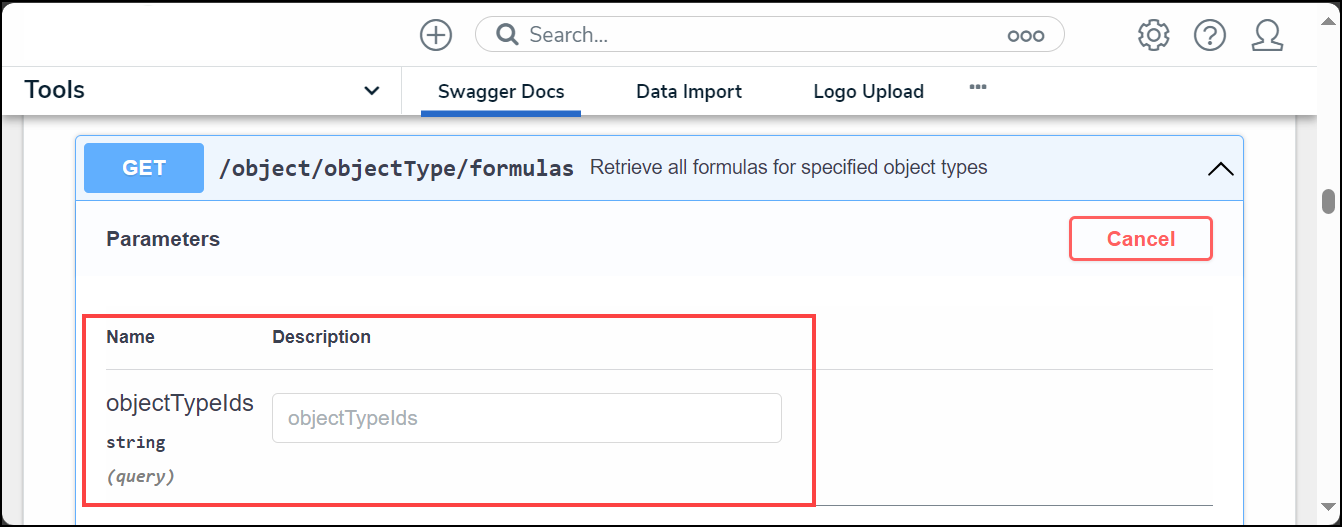Open the help question mark icon

pos(1210,35)
